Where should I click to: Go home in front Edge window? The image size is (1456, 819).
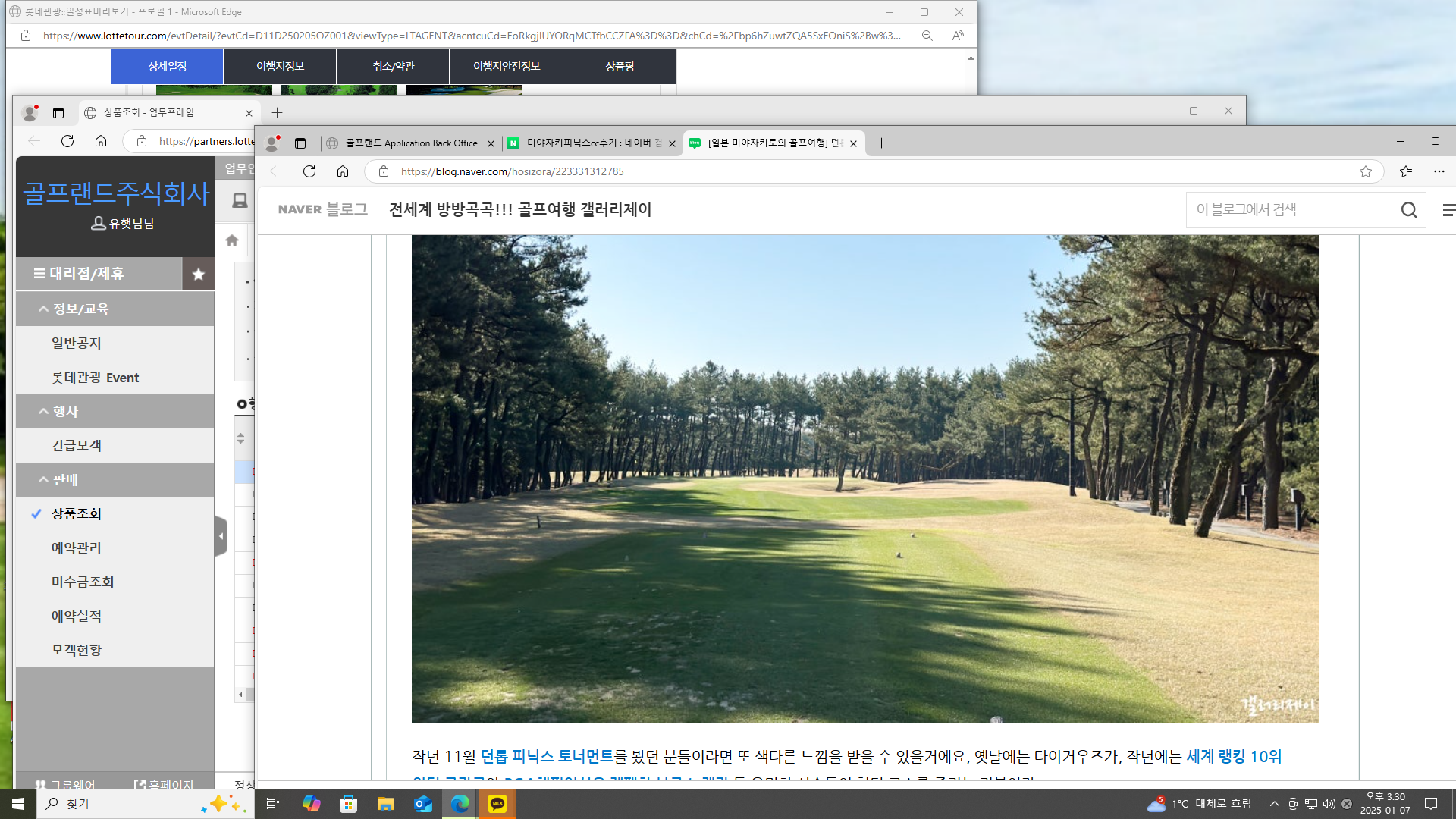343,171
